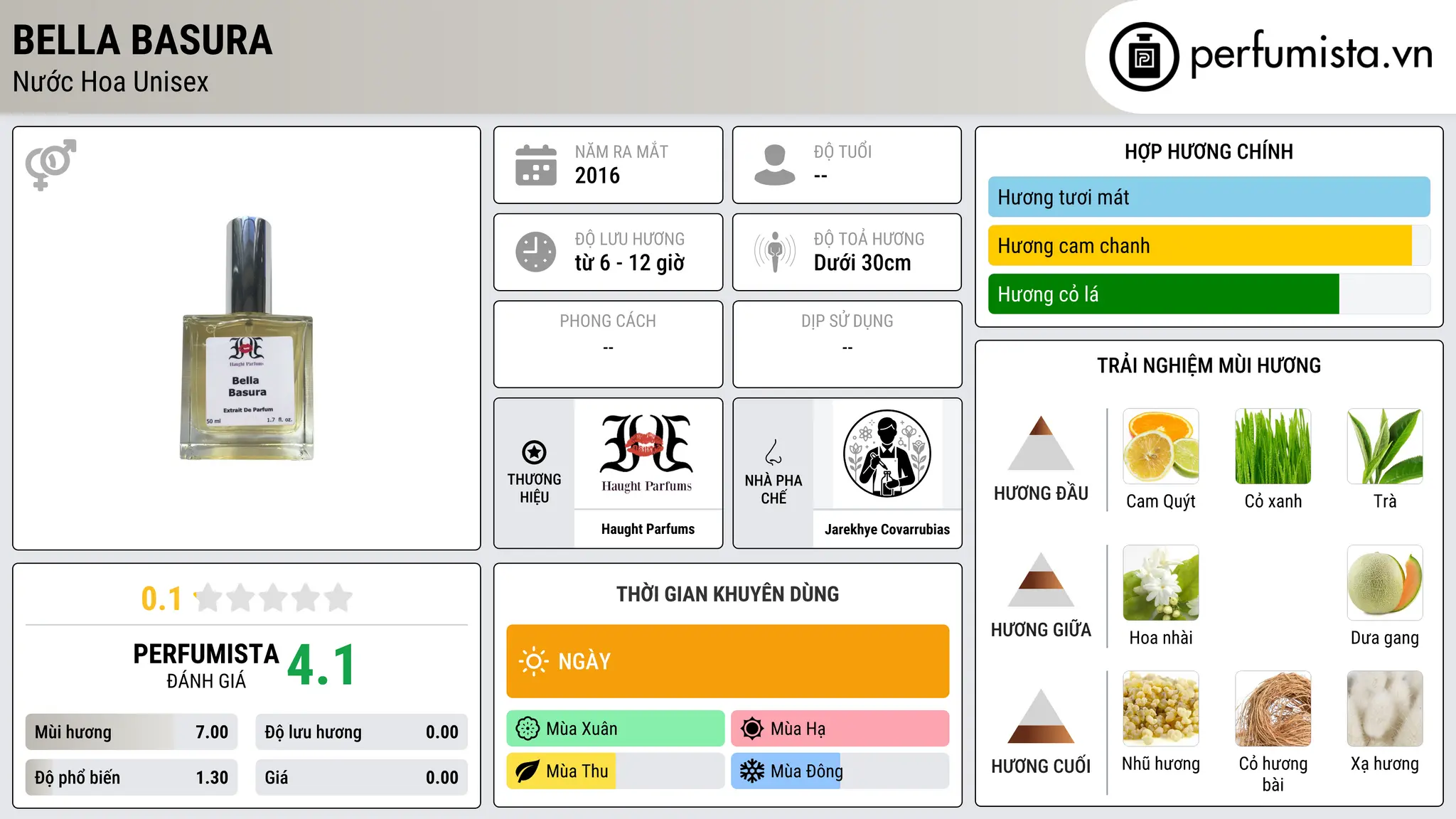1456x819 pixels.
Task: Click the leaf icon beside Mùa Thu
Action: coord(528,771)
